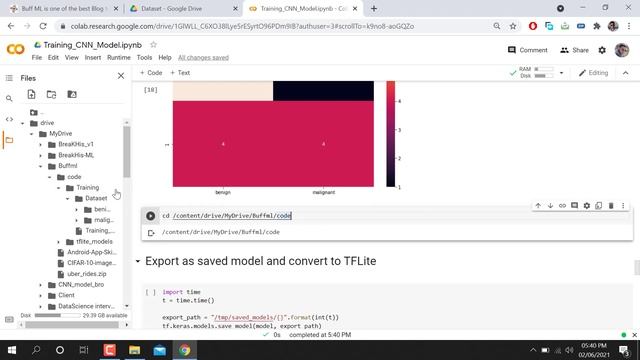Collapse the Dataset folder

(68, 199)
